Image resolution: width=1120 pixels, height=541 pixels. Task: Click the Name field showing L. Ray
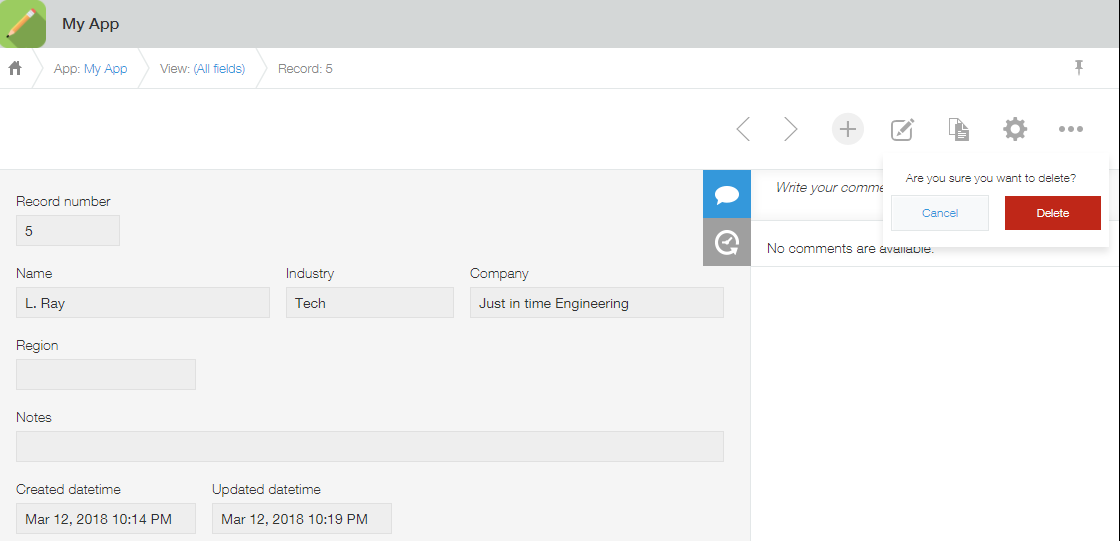click(x=143, y=302)
